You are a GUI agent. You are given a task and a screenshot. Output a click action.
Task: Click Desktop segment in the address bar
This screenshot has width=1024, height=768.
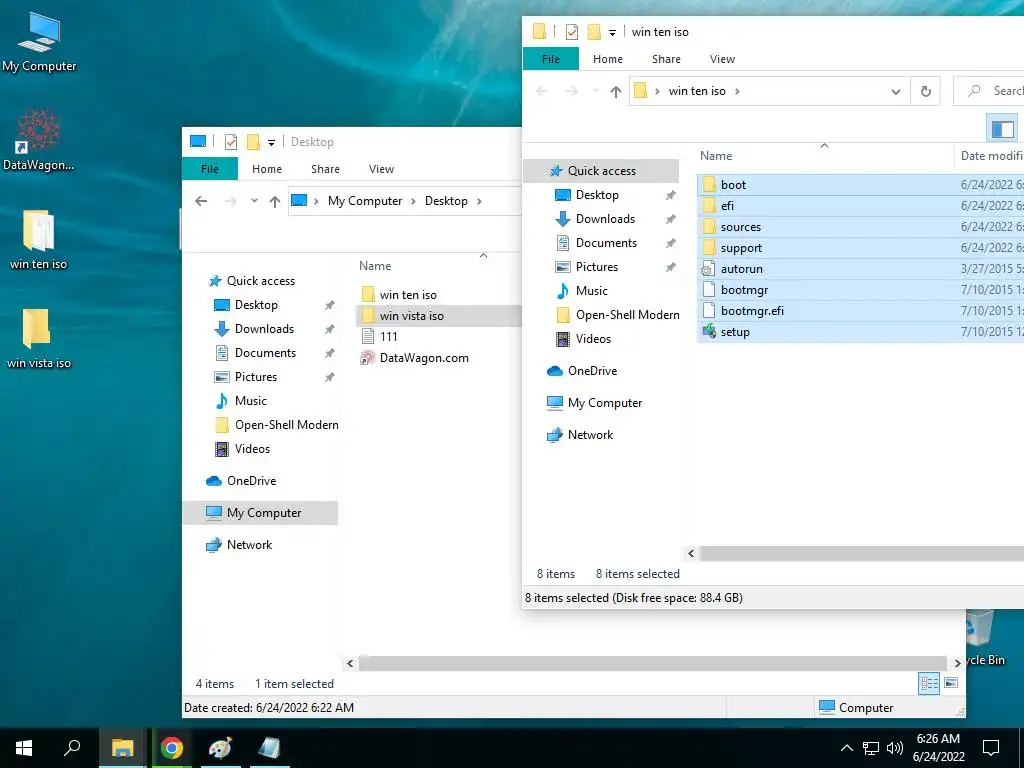tap(446, 201)
